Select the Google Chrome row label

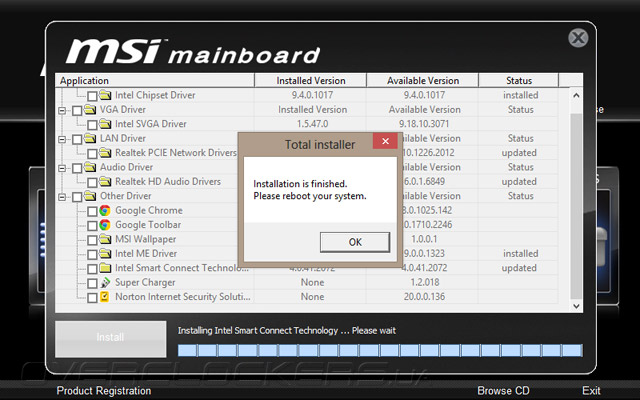(x=149, y=210)
